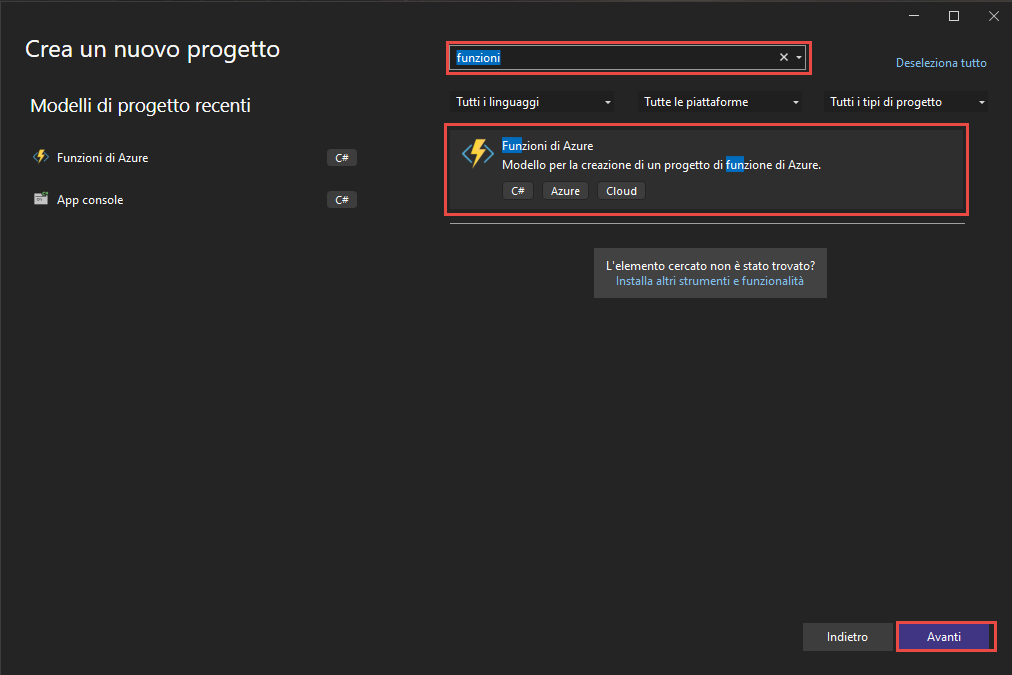Click the Cloud tag on the result
Image resolution: width=1012 pixels, height=675 pixels.
coord(621,191)
